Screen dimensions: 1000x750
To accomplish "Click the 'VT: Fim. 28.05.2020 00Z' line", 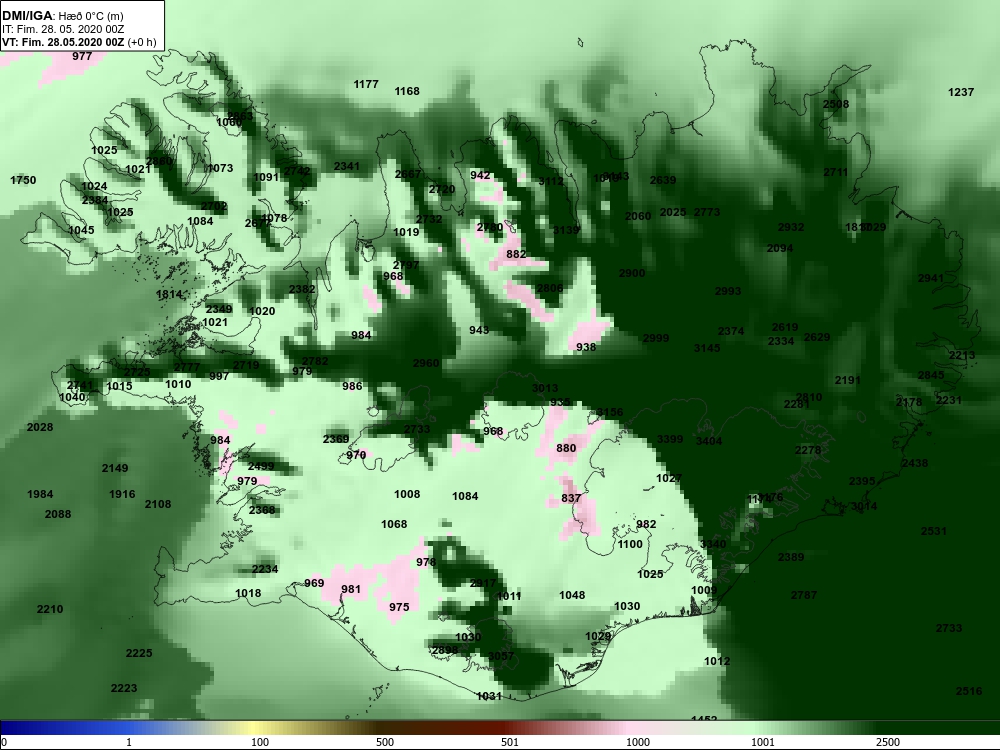I will pyautogui.click(x=63, y=43).
